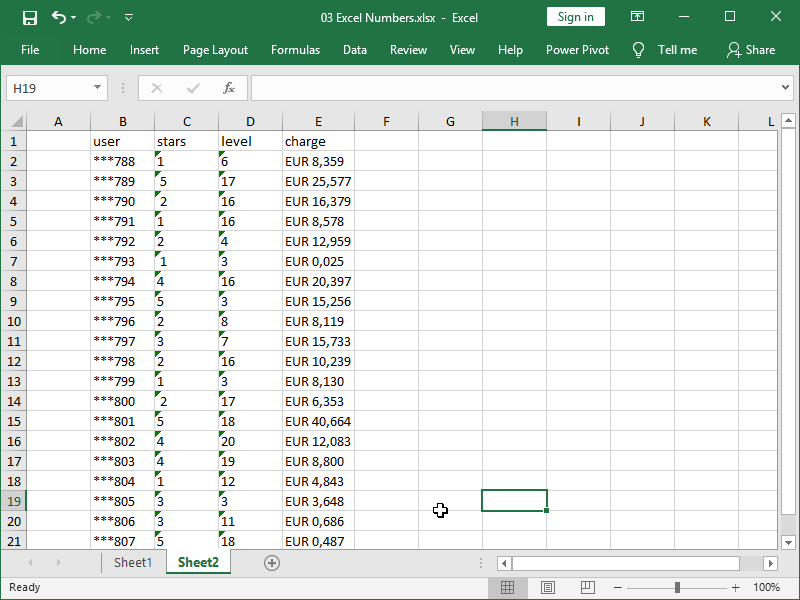Open the Customize Quick Access Toolbar dropdown
Viewport: 800px width, 600px height.
coord(128,17)
